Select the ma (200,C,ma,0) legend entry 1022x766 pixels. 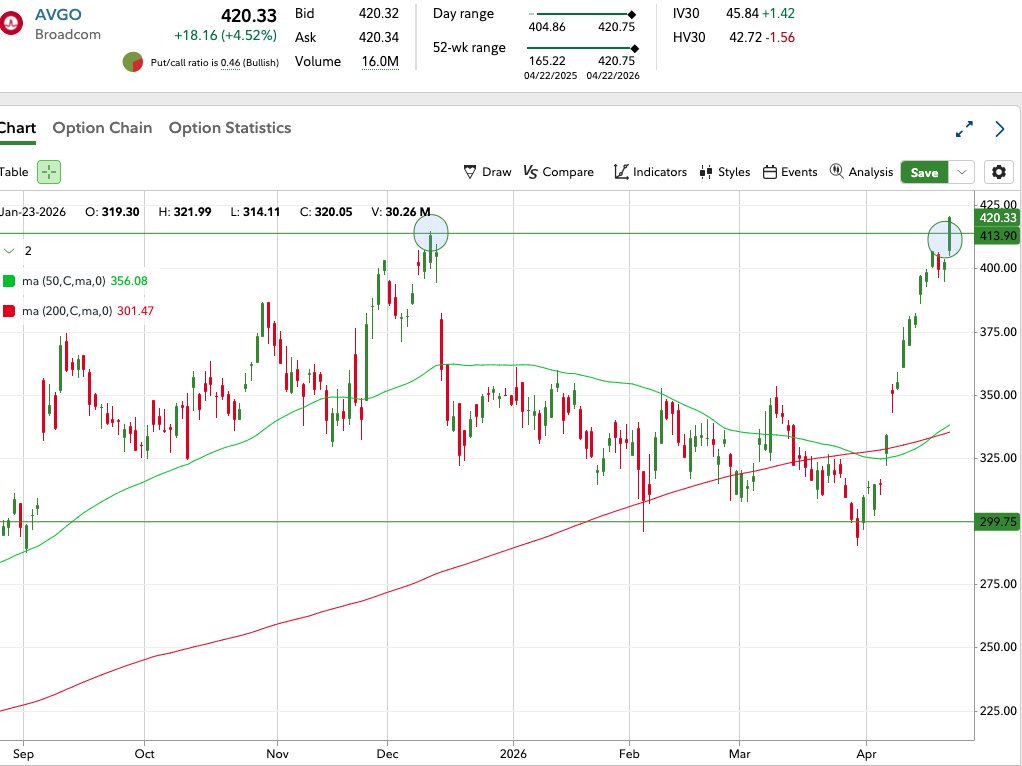(x=67, y=311)
